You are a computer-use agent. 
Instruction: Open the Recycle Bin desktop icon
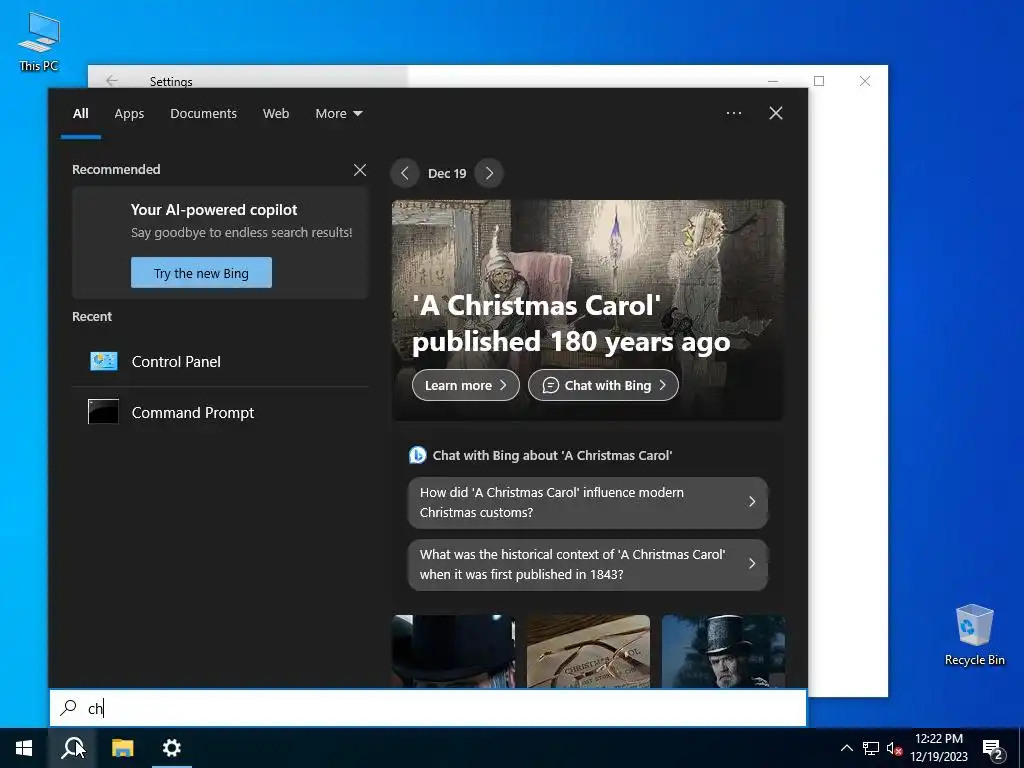(x=974, y=635)
